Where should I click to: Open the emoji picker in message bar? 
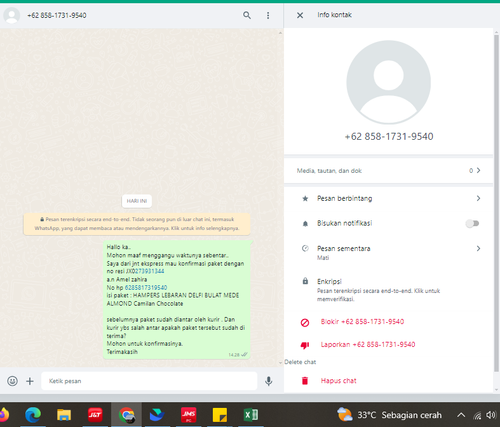tap(12, 381)
